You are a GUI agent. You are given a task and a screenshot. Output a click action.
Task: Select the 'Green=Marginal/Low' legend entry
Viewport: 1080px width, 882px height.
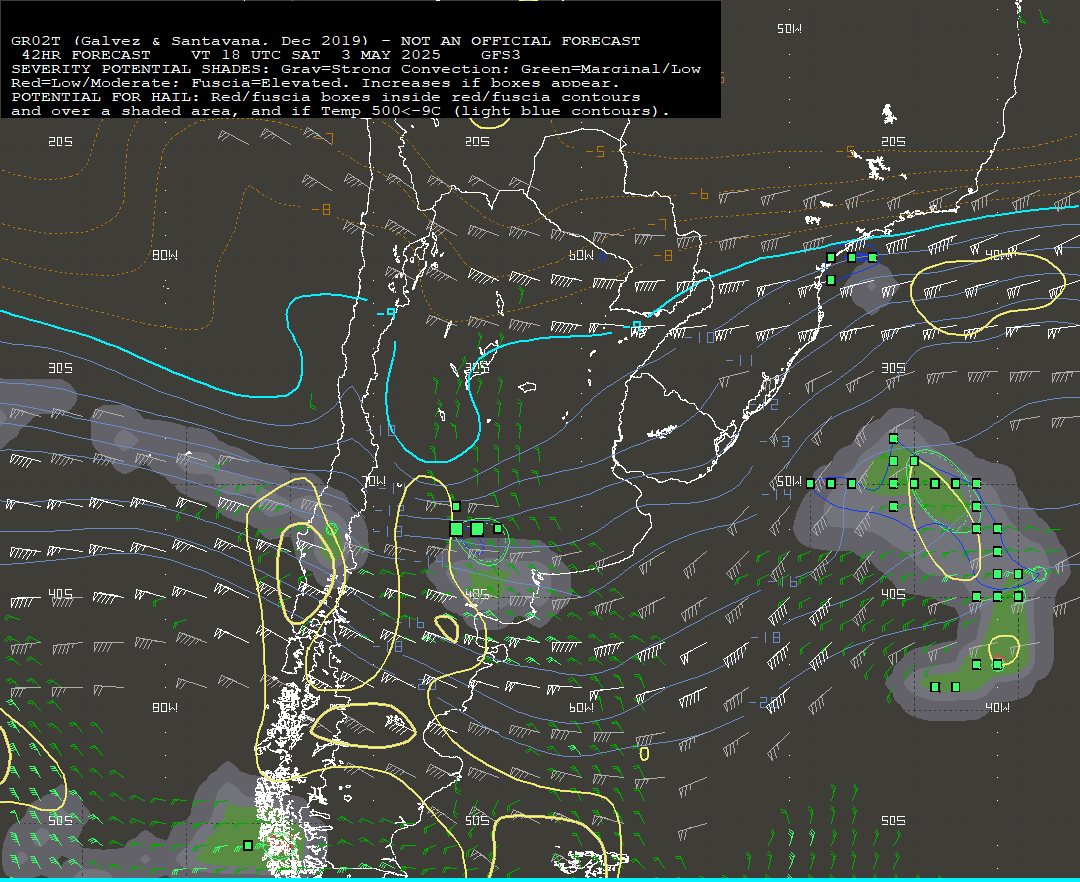point(611,69)
